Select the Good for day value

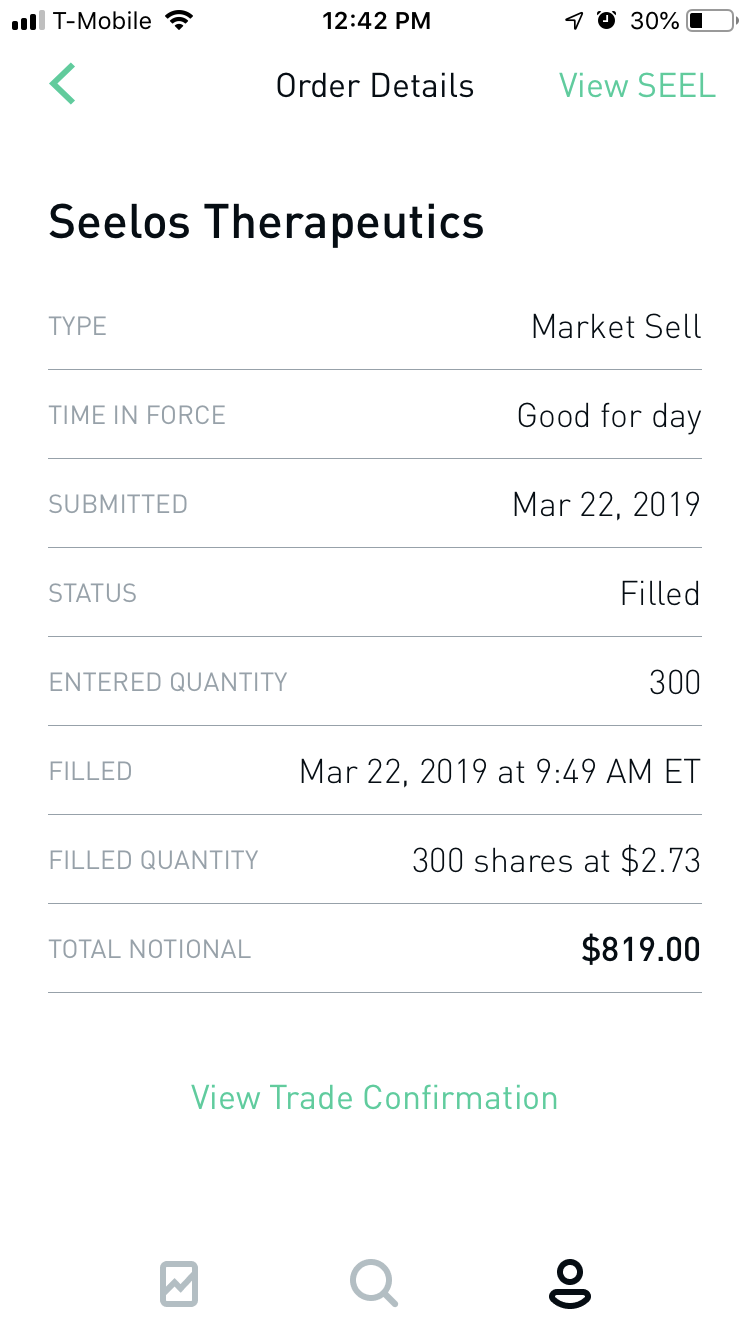[609, 416]
